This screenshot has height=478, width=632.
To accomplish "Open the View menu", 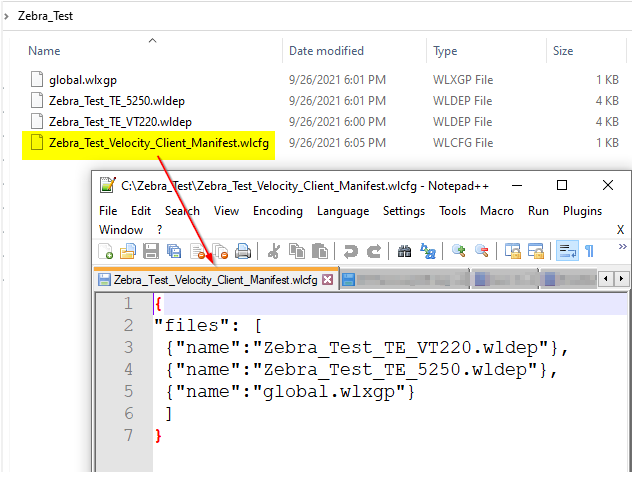I will (x=226, y=211).
